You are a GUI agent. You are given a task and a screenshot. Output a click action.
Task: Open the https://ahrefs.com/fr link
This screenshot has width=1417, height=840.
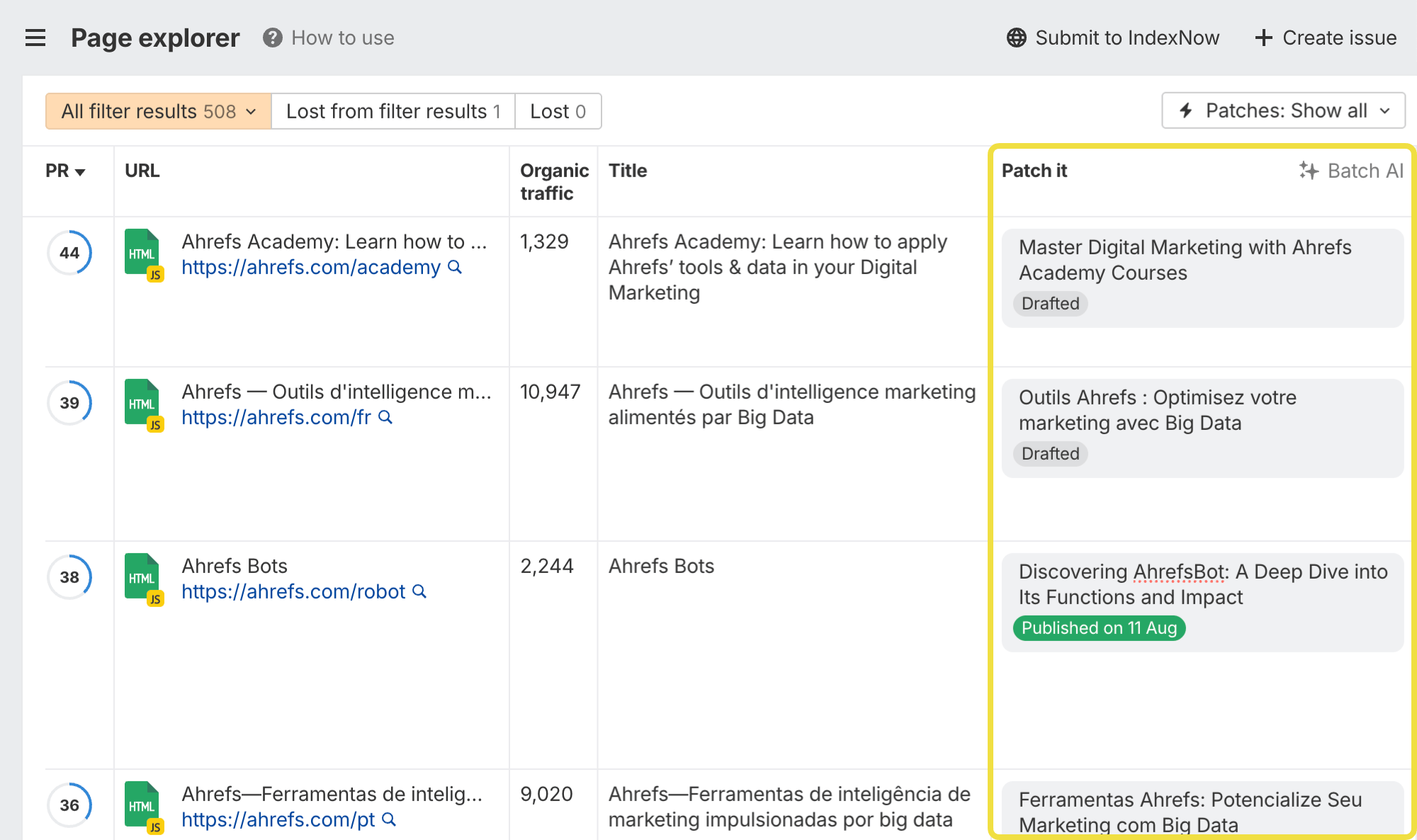276,417
